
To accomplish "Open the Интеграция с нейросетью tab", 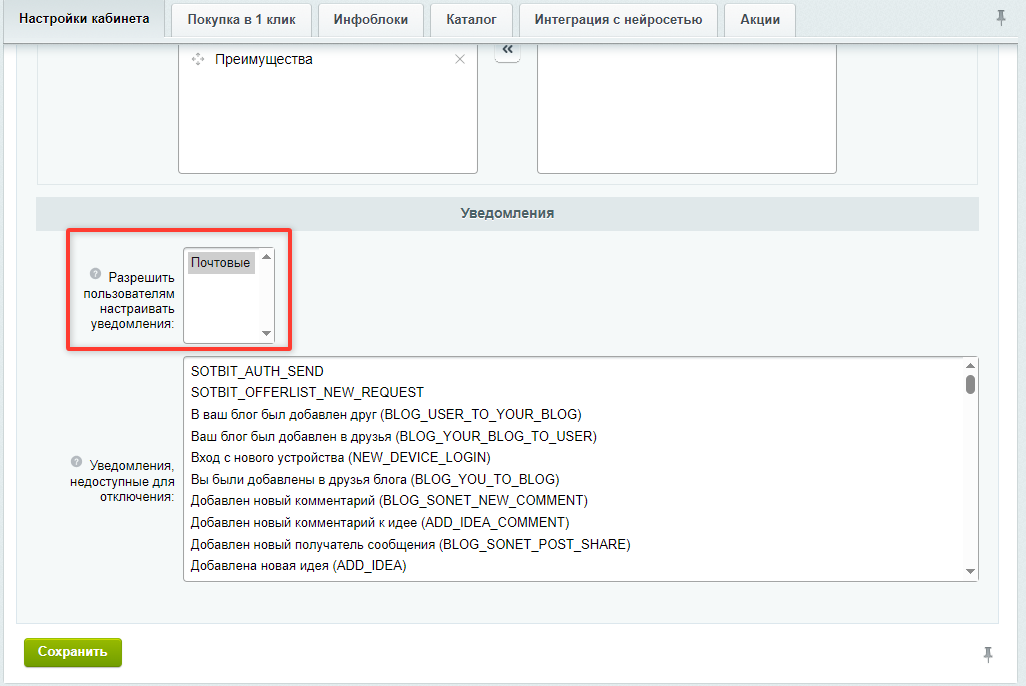I will 618,20.
